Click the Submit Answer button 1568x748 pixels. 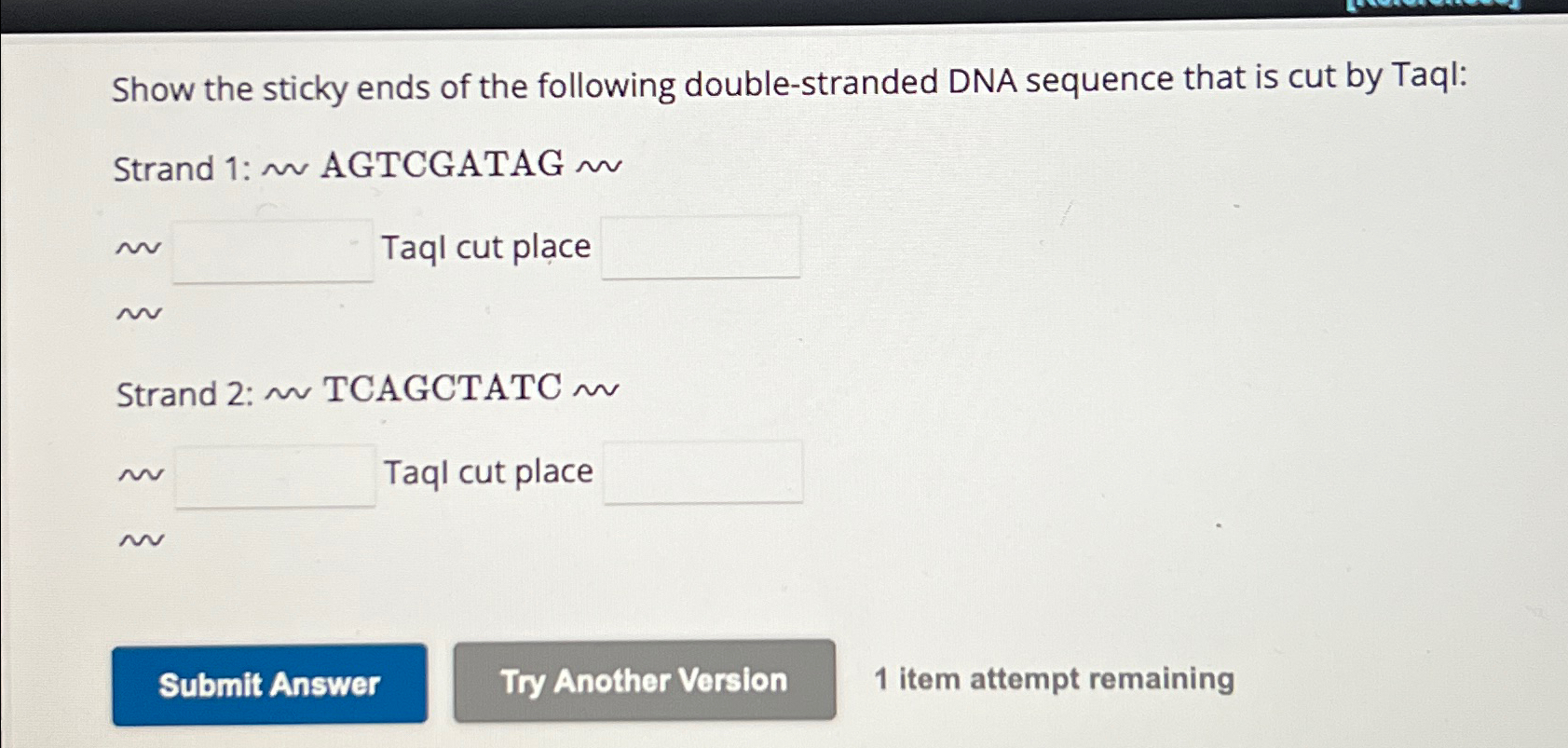[268, 684]
